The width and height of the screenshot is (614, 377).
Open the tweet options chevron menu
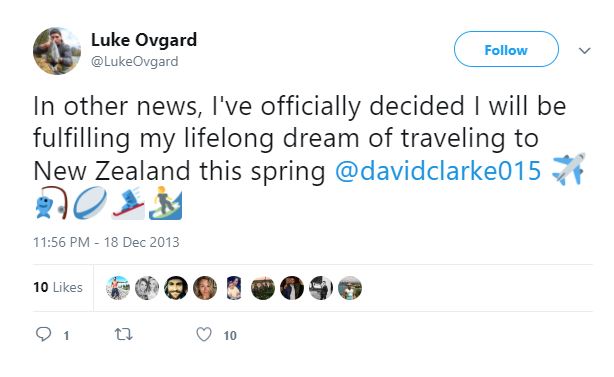click(x=585, y=51)
